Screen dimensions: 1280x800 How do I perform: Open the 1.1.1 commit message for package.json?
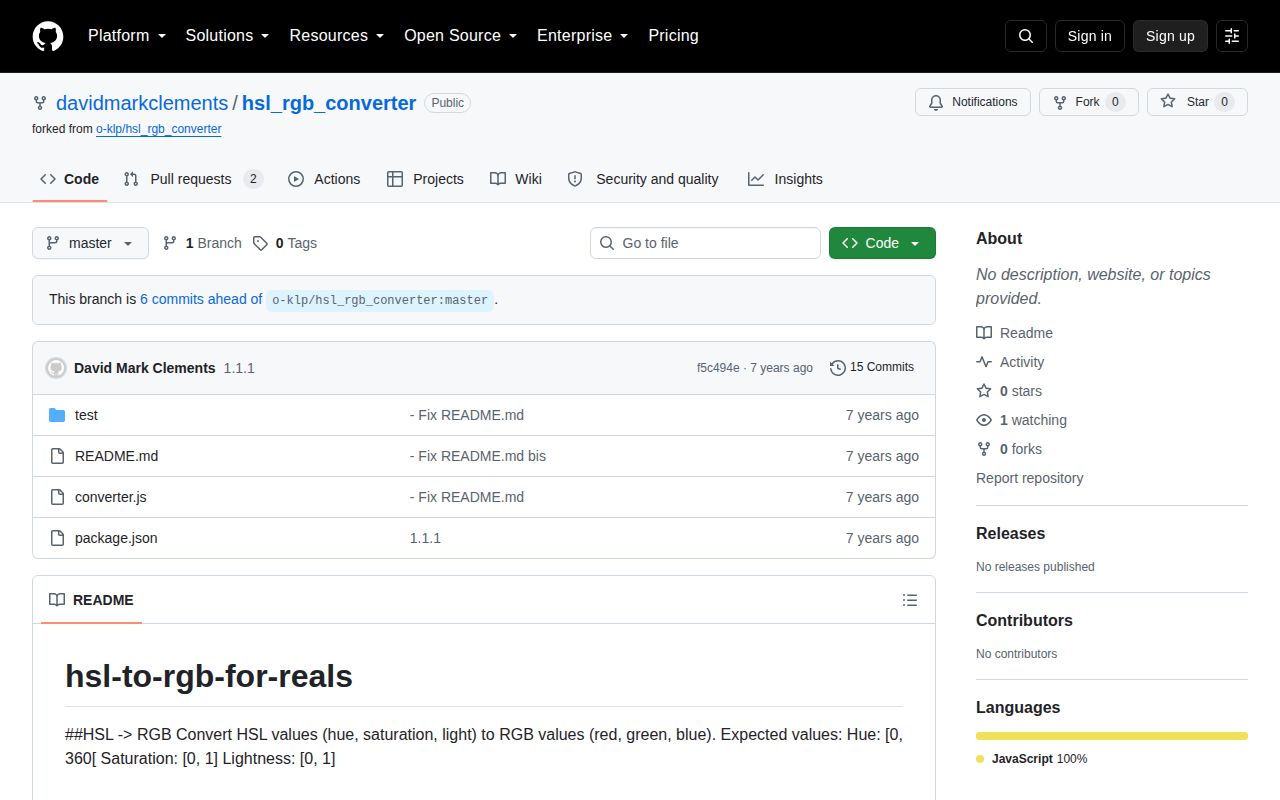tap(425, 538)
